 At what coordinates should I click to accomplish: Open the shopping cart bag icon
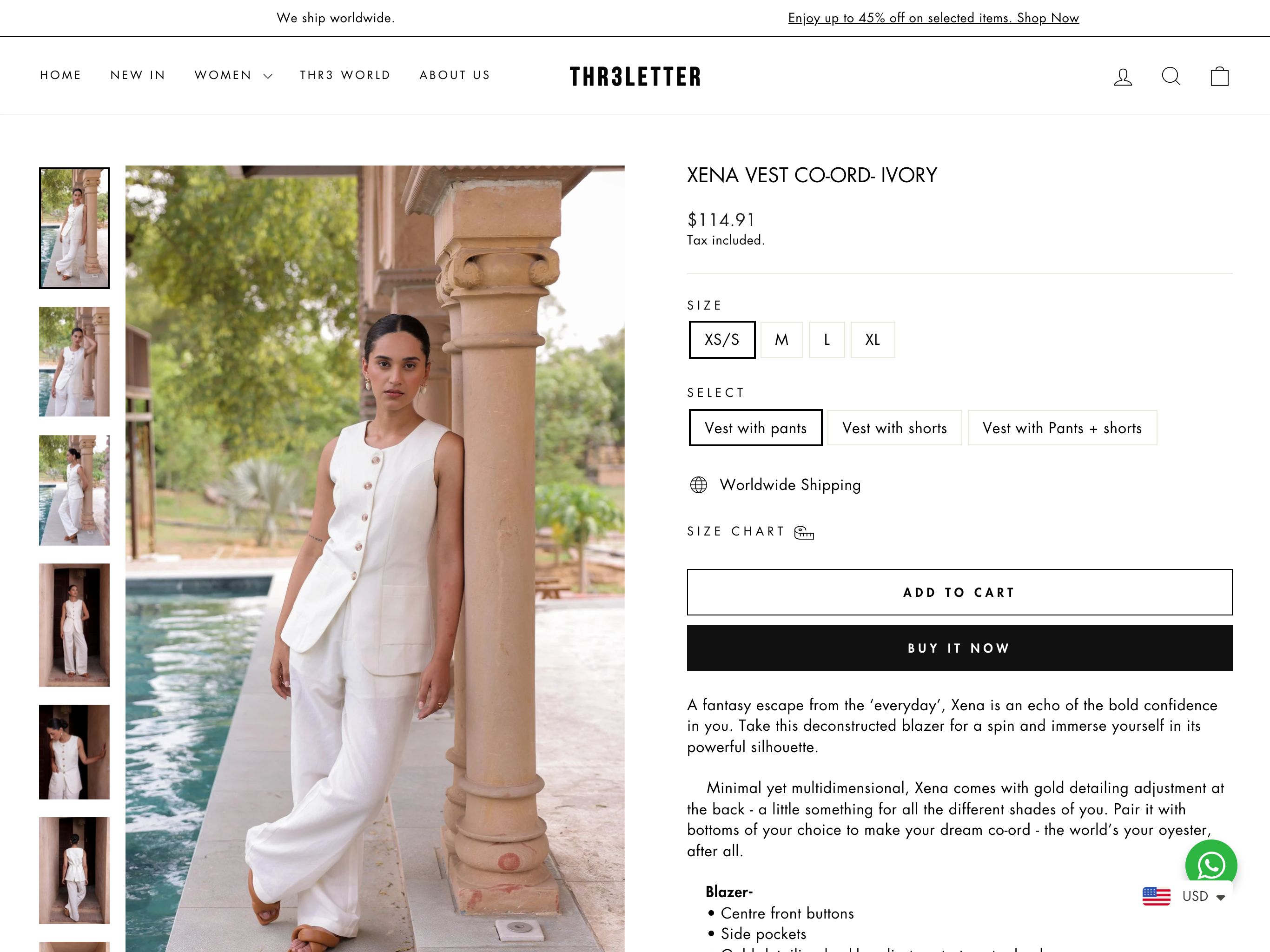pyautogui.click(x=1219, y=76)
